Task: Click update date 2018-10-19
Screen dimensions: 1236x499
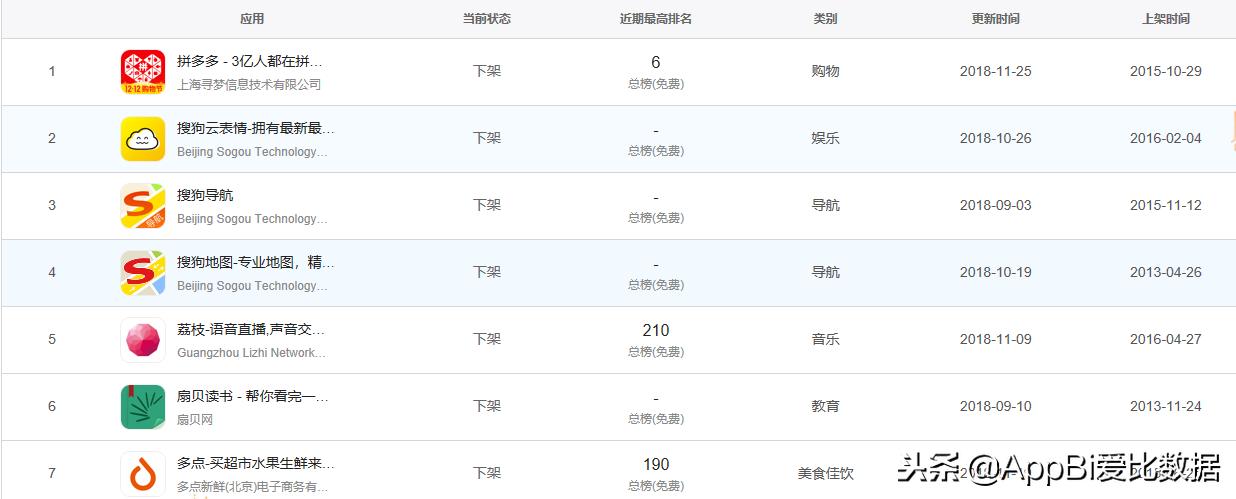Action: (x=996, y=273)
